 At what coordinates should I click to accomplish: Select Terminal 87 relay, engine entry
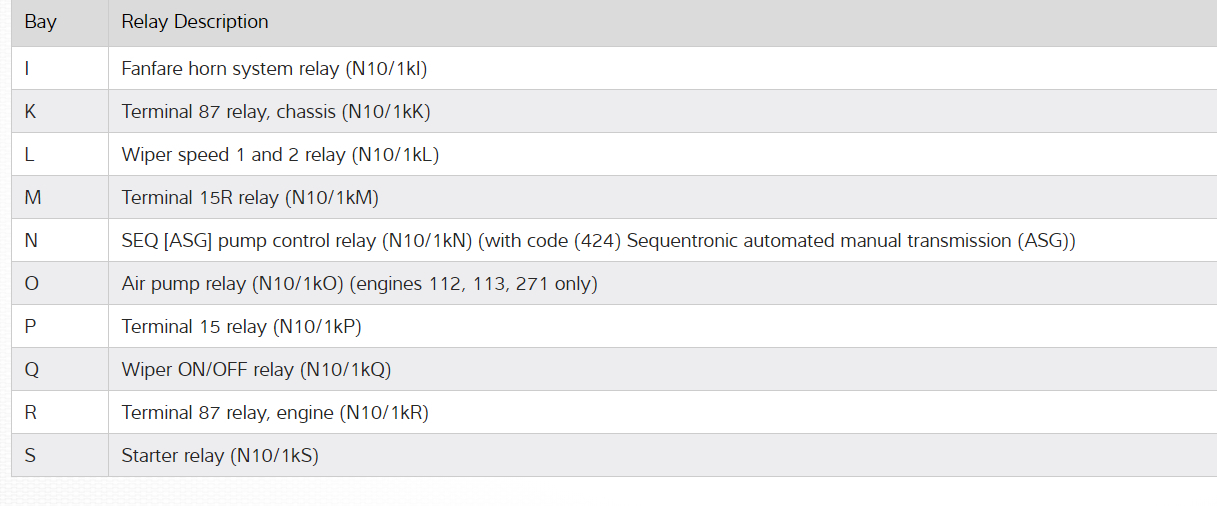275,413
